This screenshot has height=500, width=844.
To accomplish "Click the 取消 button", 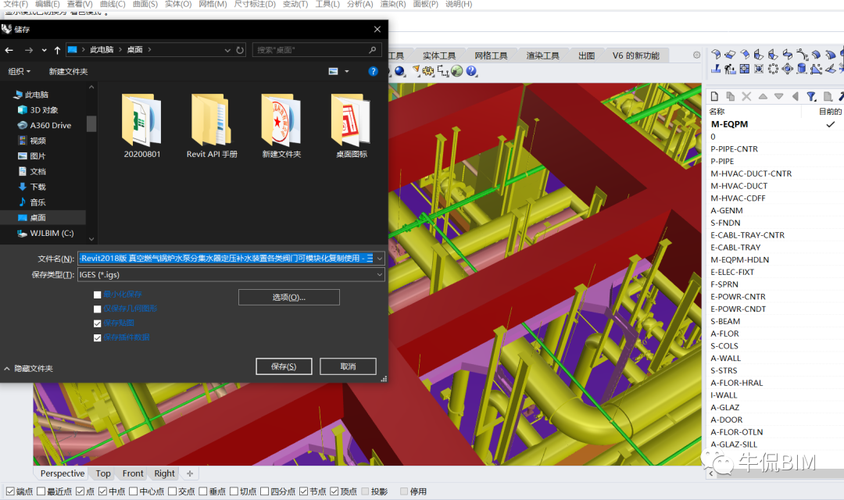I will [x=348, y=367].
